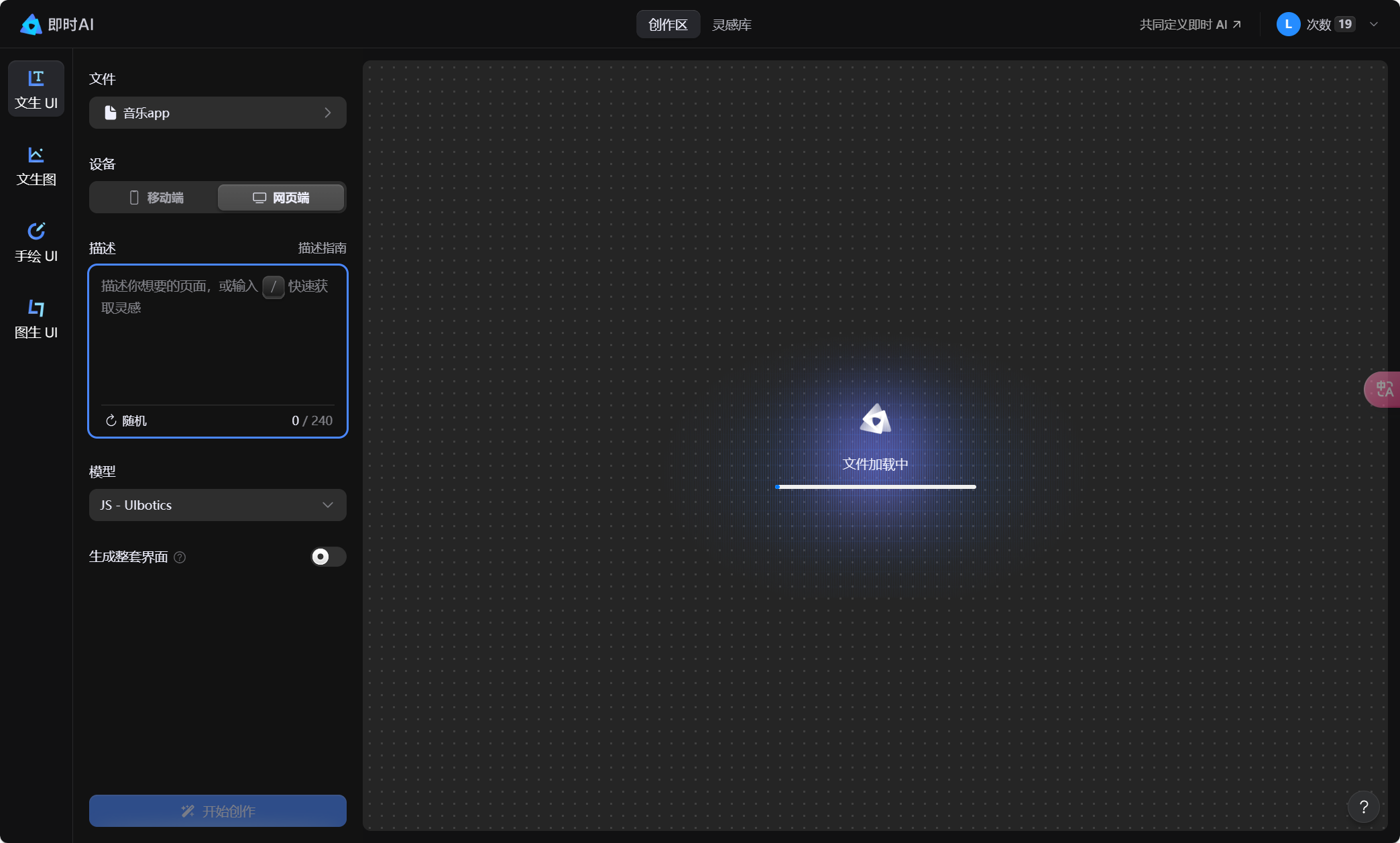The height and width of the screenshot is (843, 1400).
Task: Select the 文生 UI sidebar tool
Action: point(36,89)
